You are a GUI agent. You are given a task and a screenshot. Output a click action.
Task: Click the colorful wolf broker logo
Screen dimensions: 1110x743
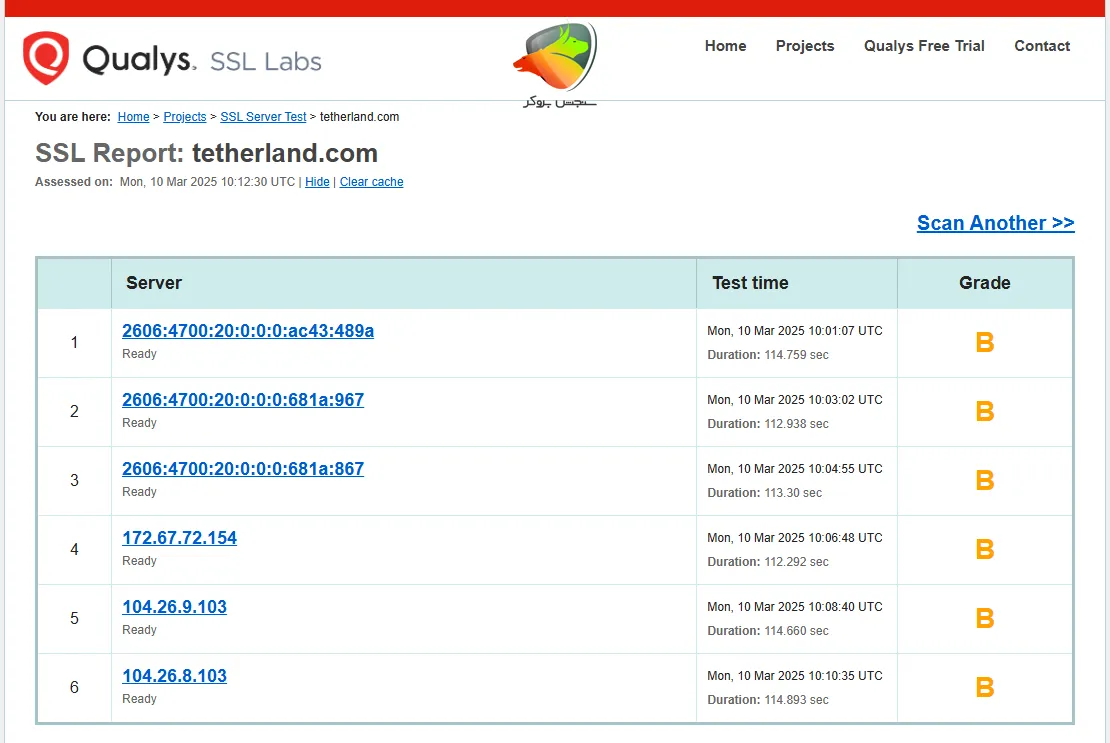[x=555, y=58]
